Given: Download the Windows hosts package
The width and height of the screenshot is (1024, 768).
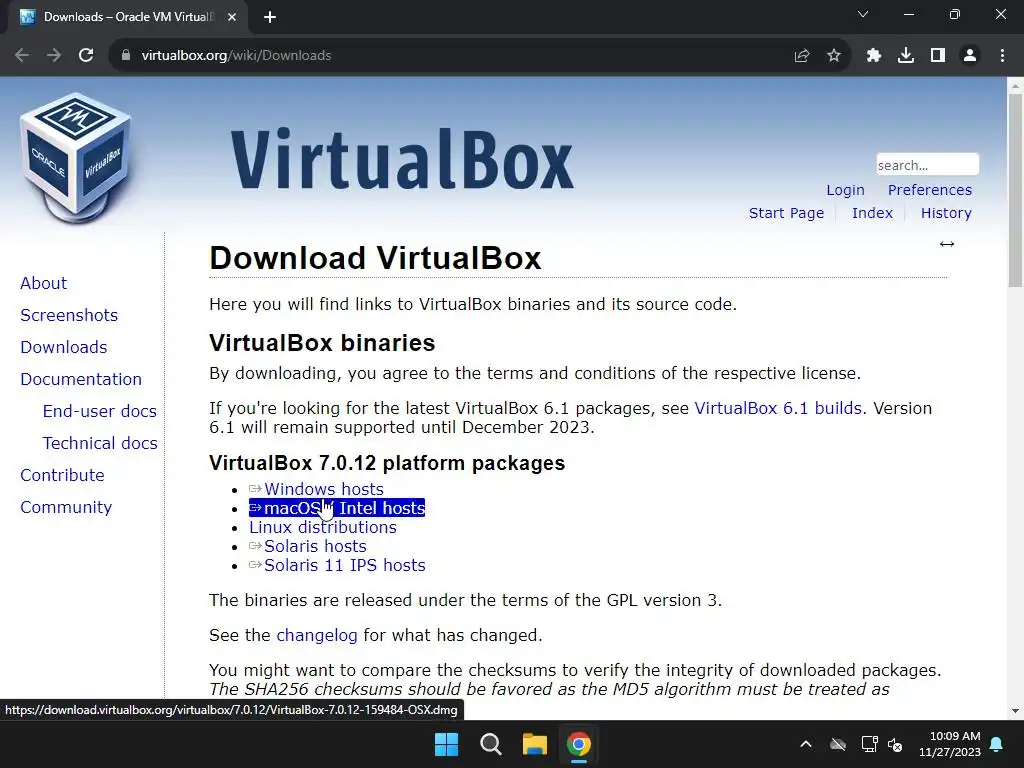Looking at the screenshot, I should (x=316, y=489).
